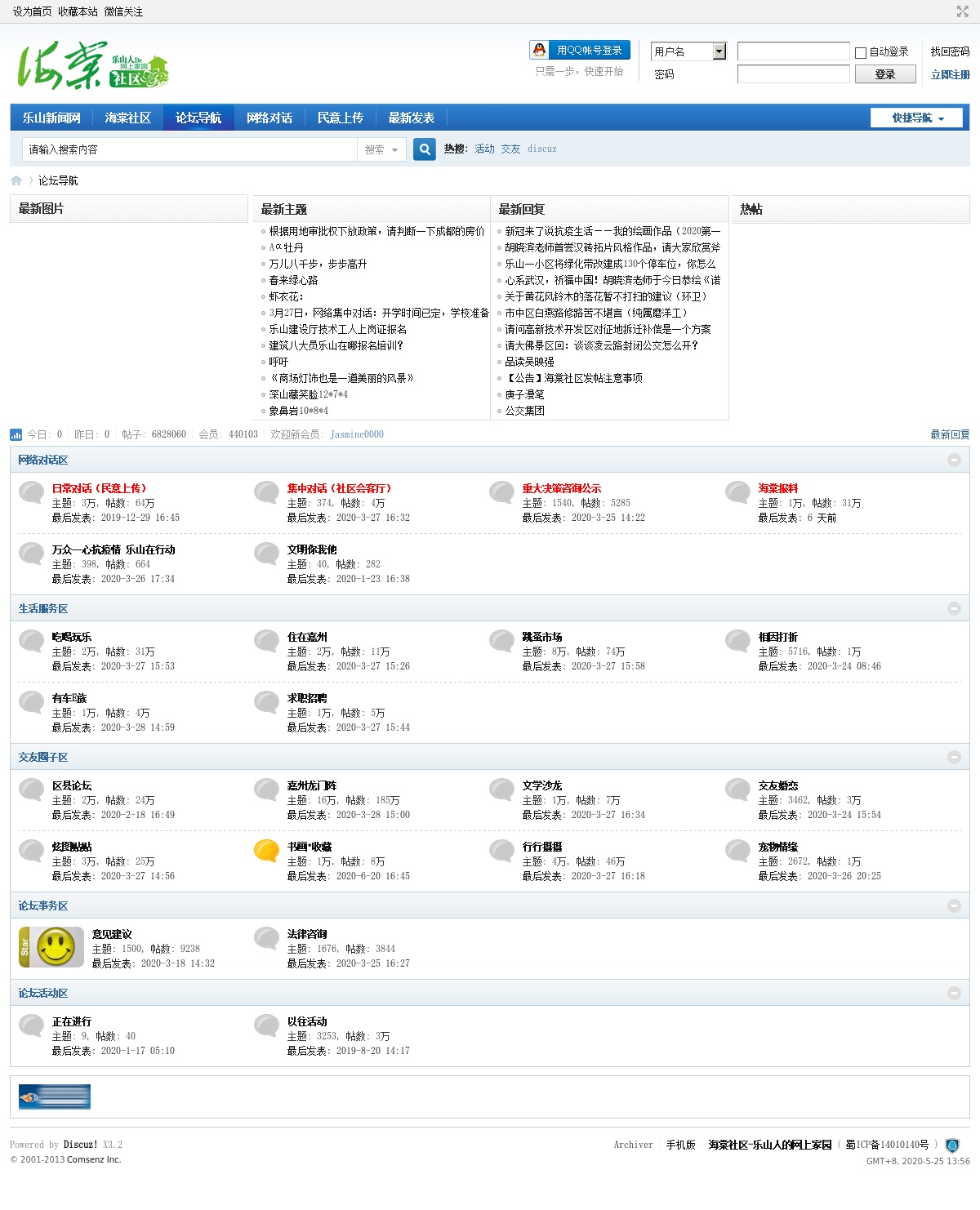Image resolution: width=980 pixels, height=1210 pixels.
Task: Open the Archiver footer link
Action: pyautogui.click(x=633, y=1145)
